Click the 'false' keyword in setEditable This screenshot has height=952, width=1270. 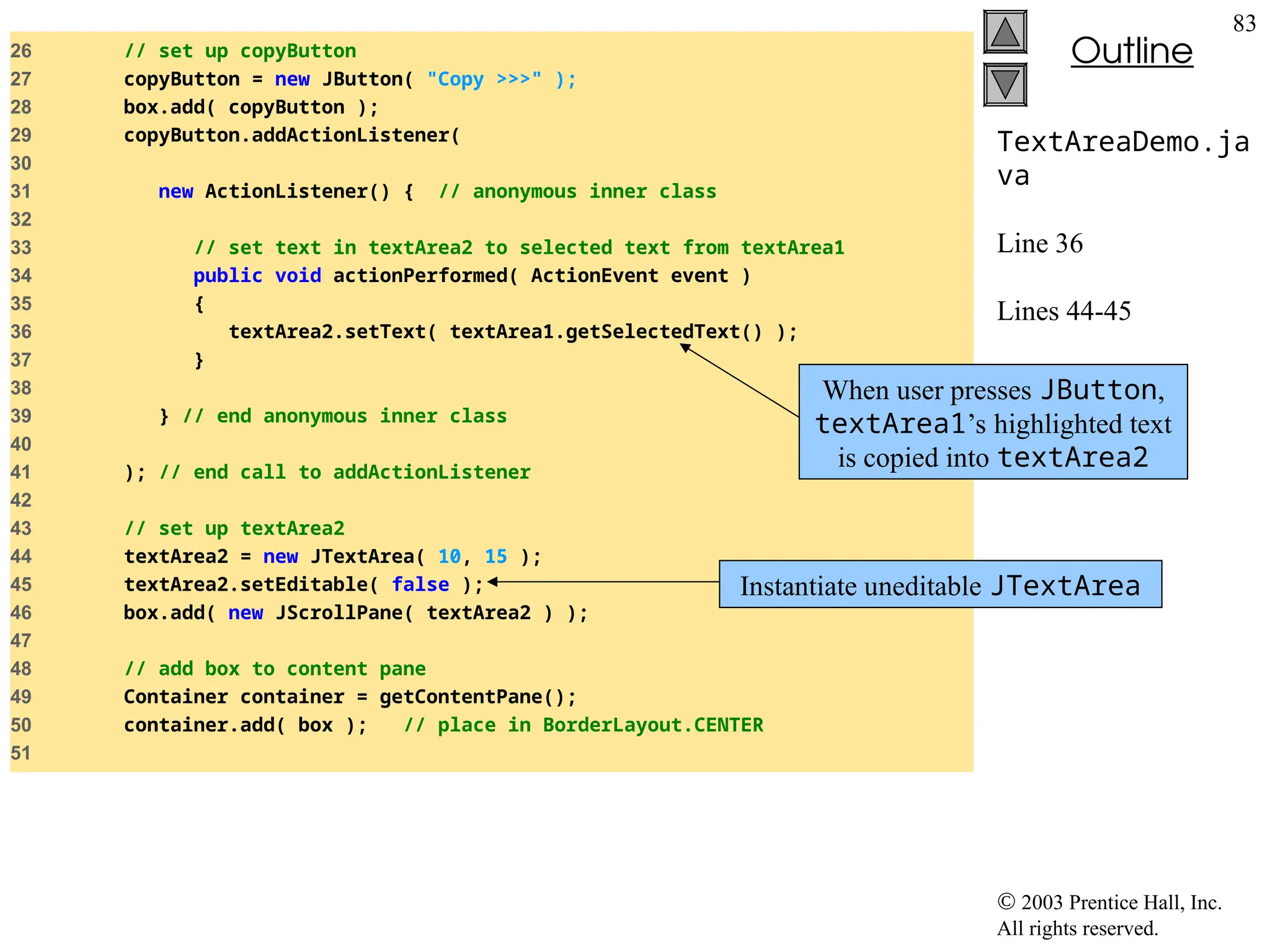pyautogui.click(x=420, y=584)
